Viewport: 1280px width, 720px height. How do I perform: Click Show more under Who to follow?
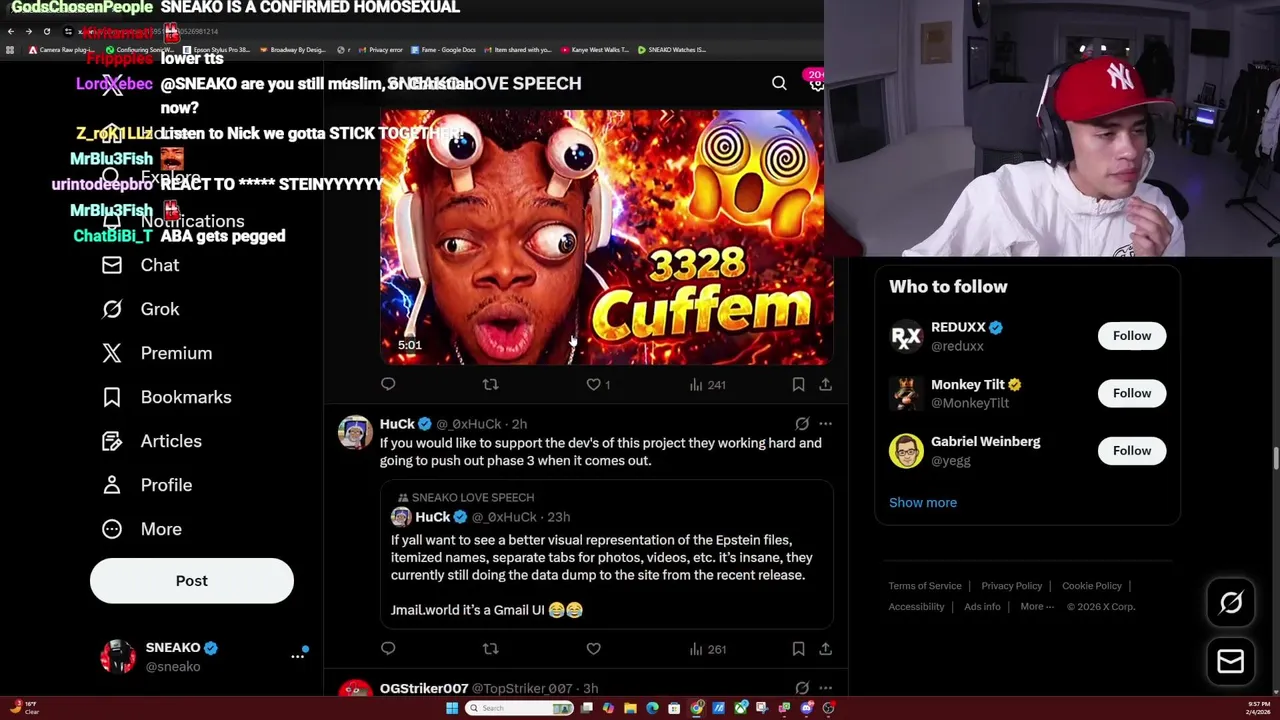click(x=923, y=502)
